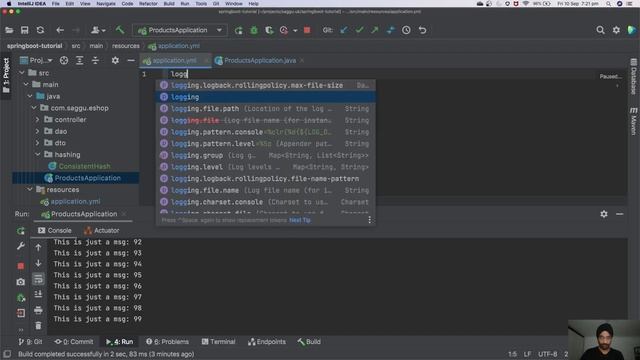Screen dimensions: 640x360
Task: Open Run panel settings gear
Action: (604, 214)
